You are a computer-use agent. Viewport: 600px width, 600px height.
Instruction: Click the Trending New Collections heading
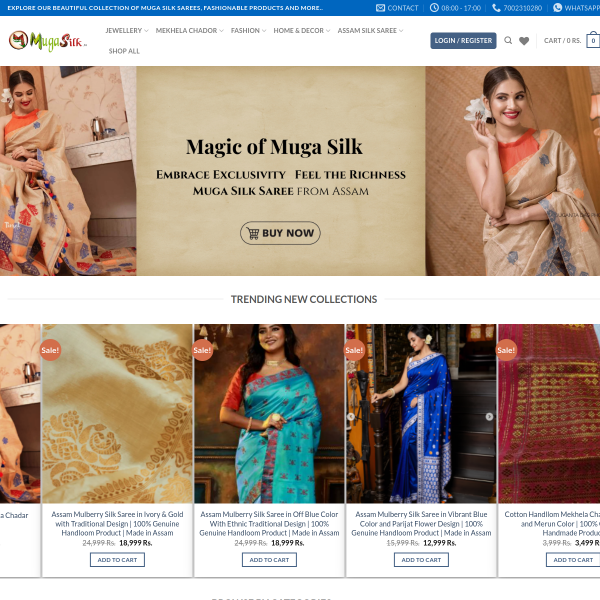[304, 299]
